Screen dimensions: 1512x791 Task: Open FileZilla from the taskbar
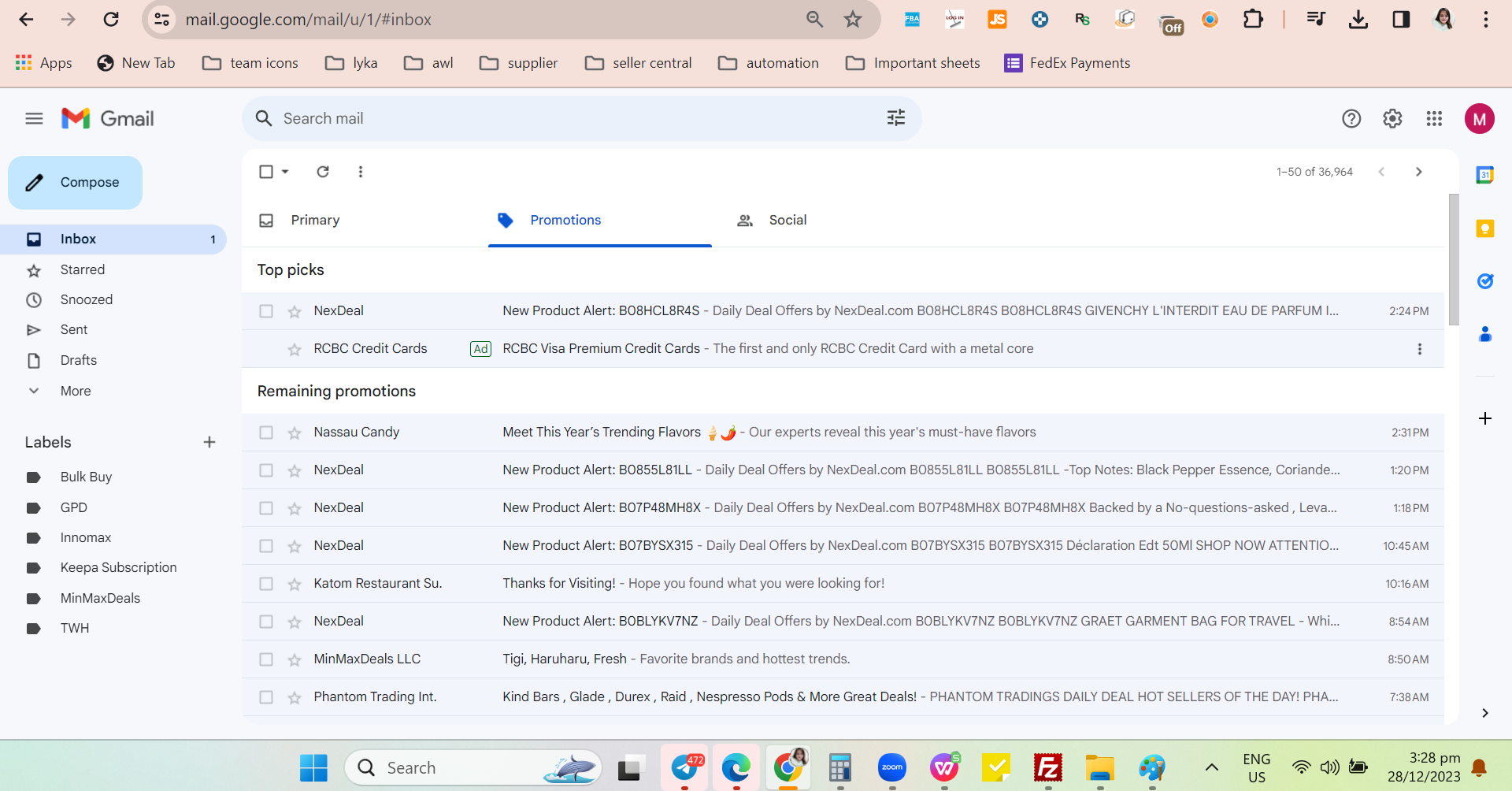point(1048,767)
